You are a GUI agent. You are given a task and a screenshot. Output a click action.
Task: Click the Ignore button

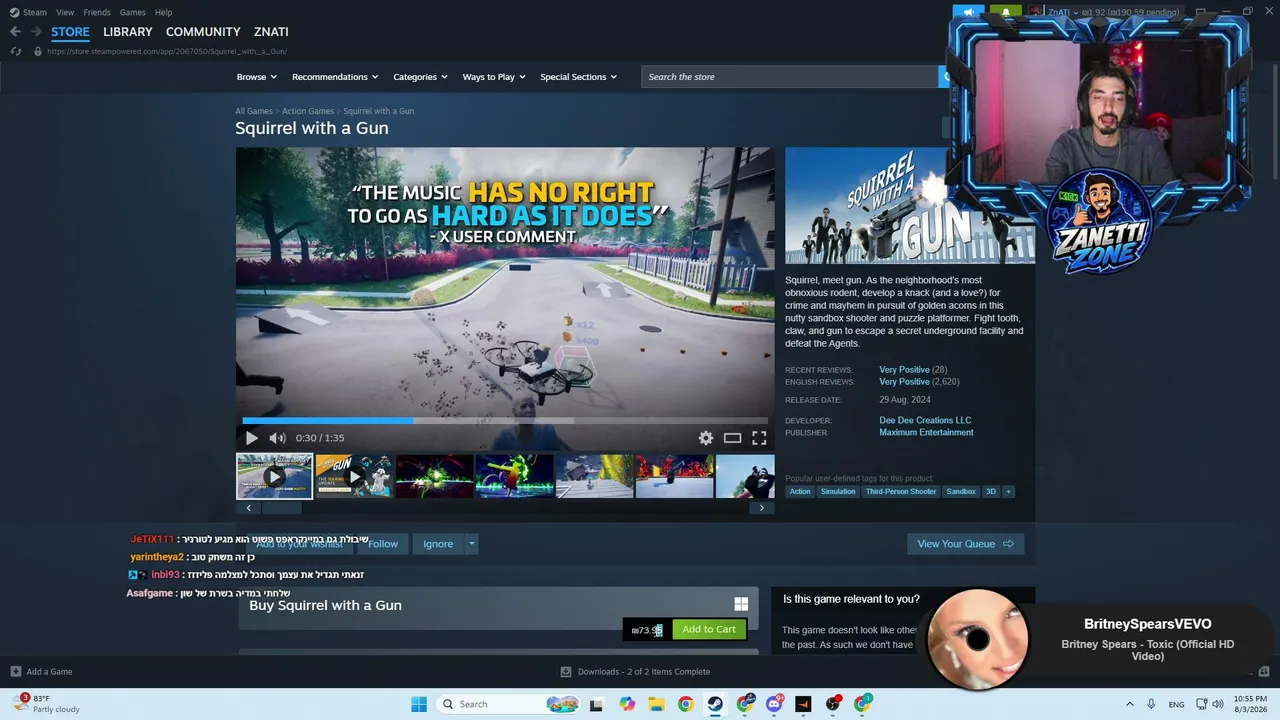438,544
